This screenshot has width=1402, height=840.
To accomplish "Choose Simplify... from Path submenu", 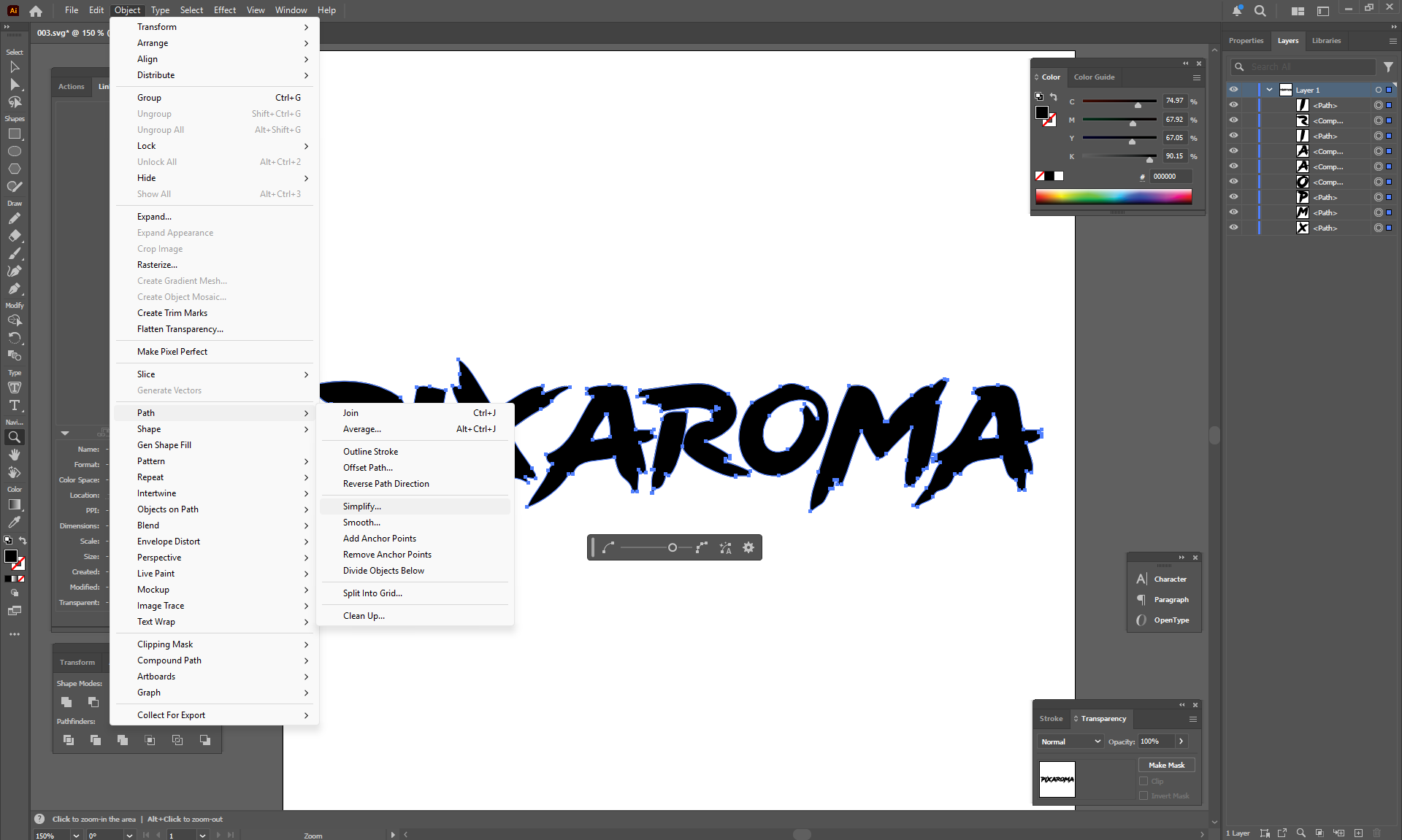I will (x=362, y=506).
